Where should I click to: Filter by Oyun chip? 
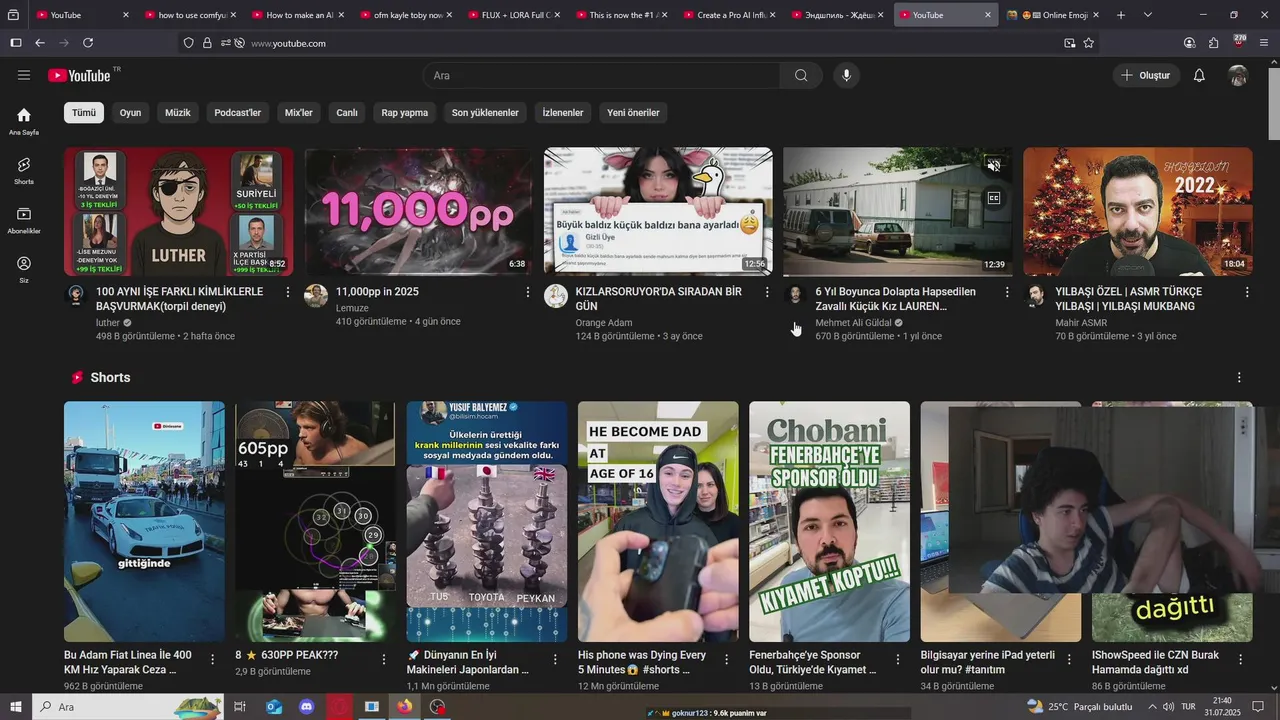click(131, 113)
